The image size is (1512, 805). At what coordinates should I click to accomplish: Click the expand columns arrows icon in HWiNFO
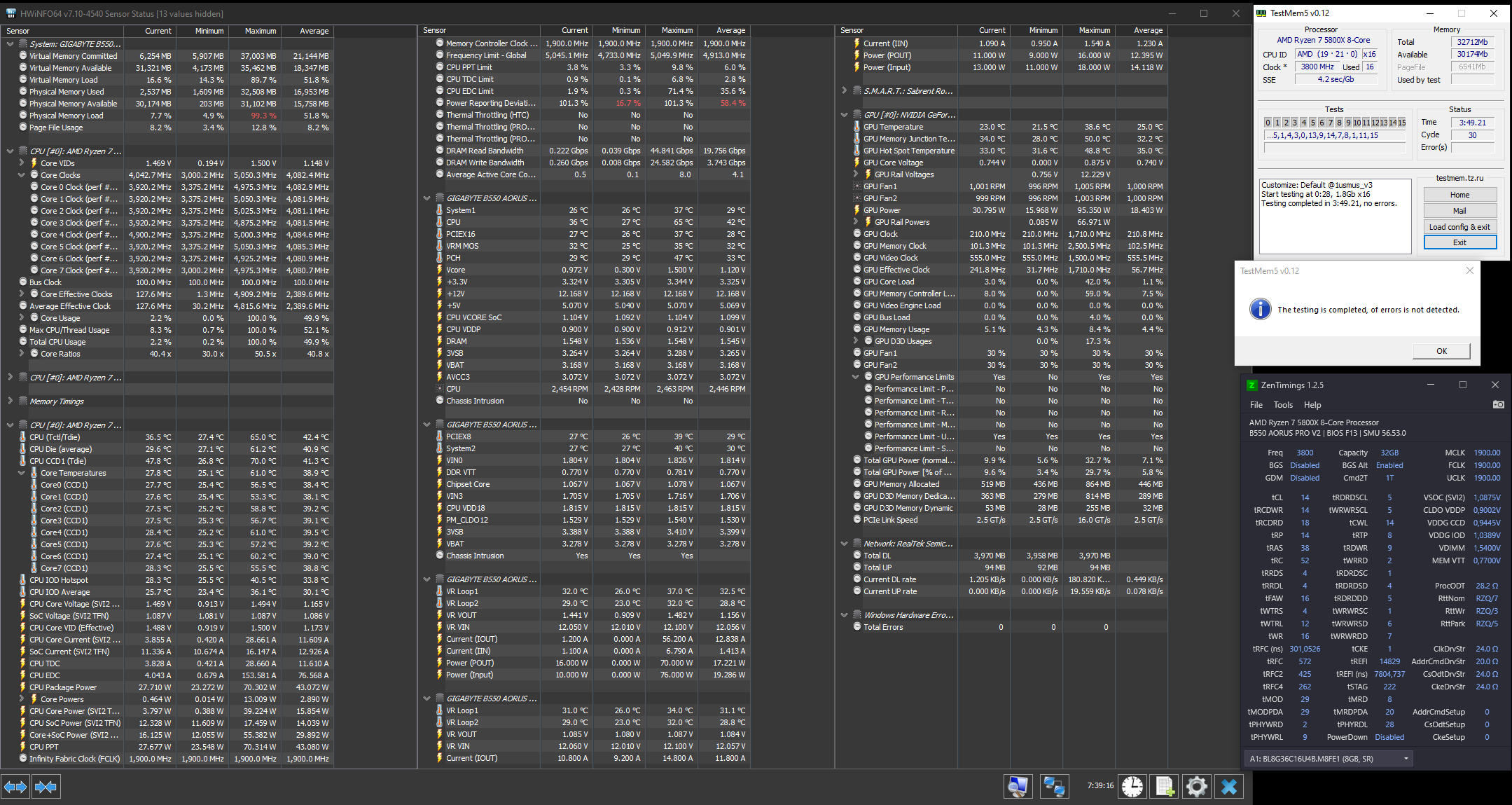pos(15,787)
